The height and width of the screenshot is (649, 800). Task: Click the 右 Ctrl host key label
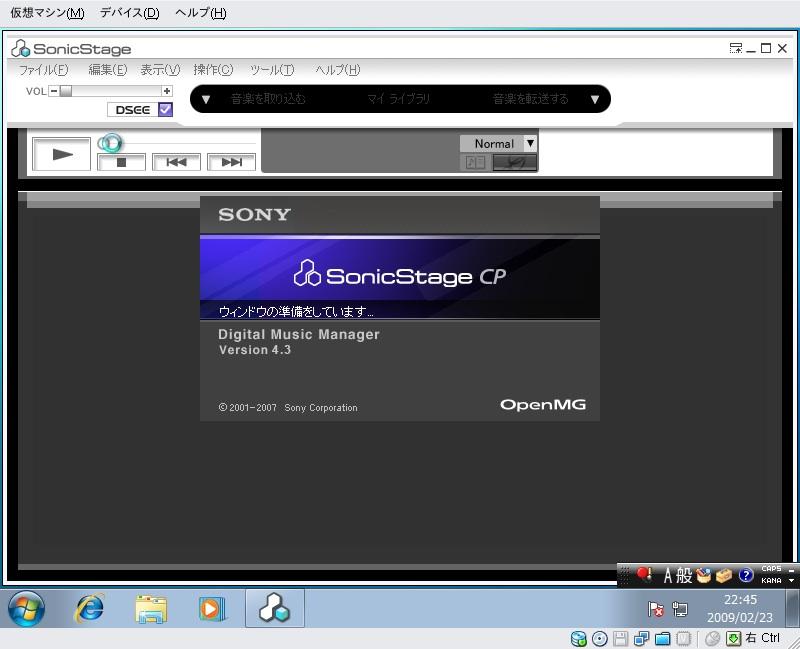[762, 638]
